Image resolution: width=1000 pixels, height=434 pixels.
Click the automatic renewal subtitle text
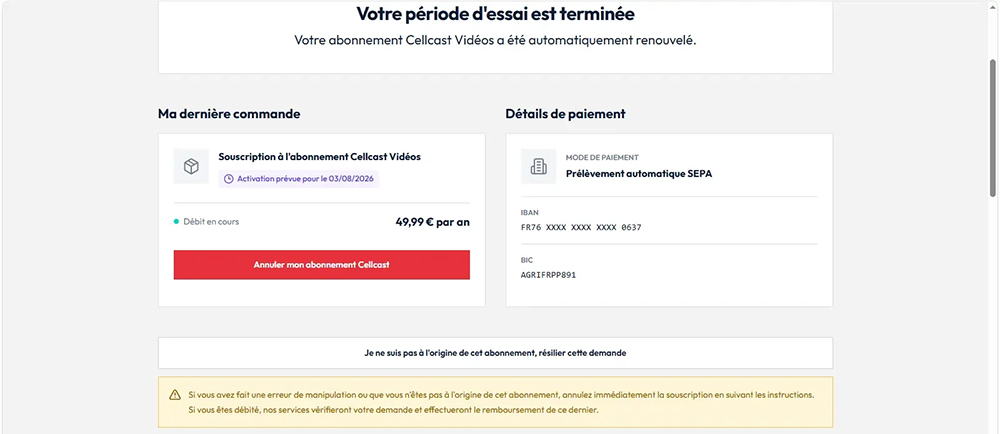coord(496,40)
